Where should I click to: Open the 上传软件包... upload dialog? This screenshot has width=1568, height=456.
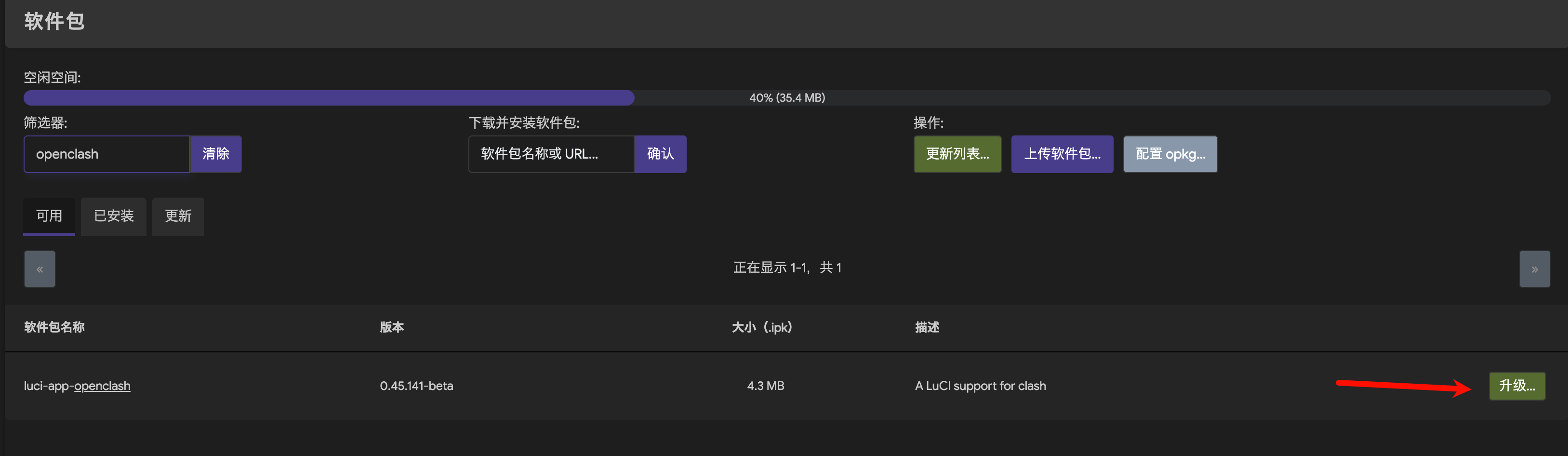[1062, 154]
